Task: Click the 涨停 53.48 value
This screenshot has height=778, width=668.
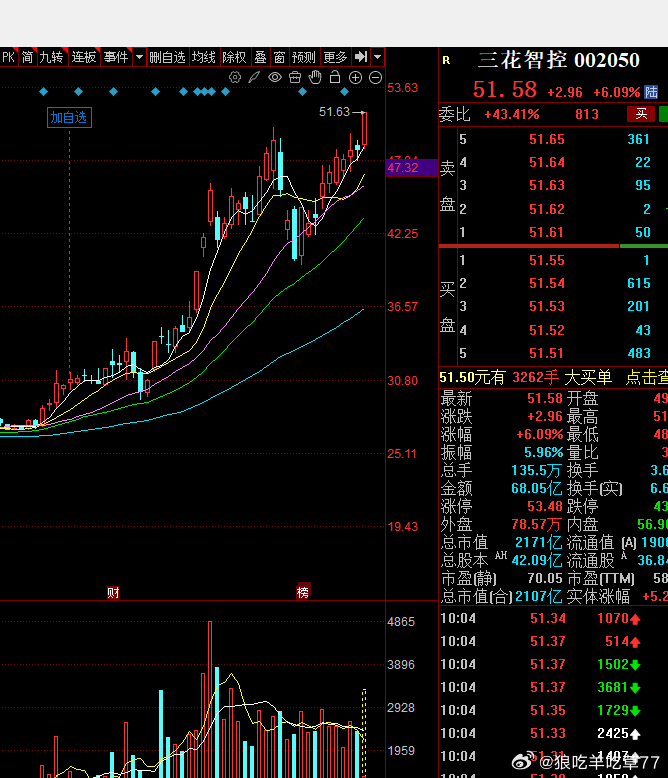Action: point(544,506)
